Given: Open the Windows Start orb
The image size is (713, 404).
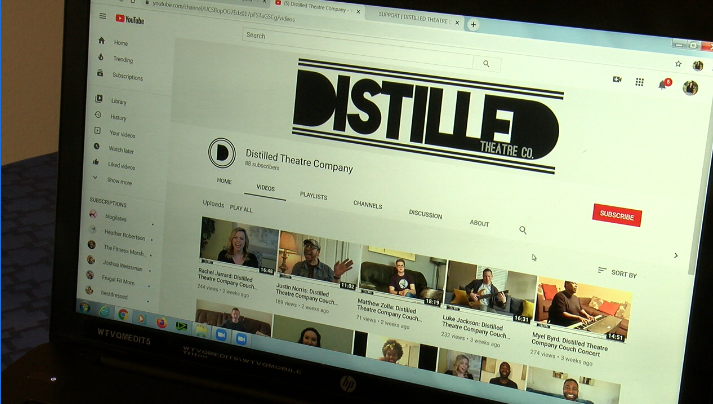Looking at the screenshot, I should coord(85,307).
